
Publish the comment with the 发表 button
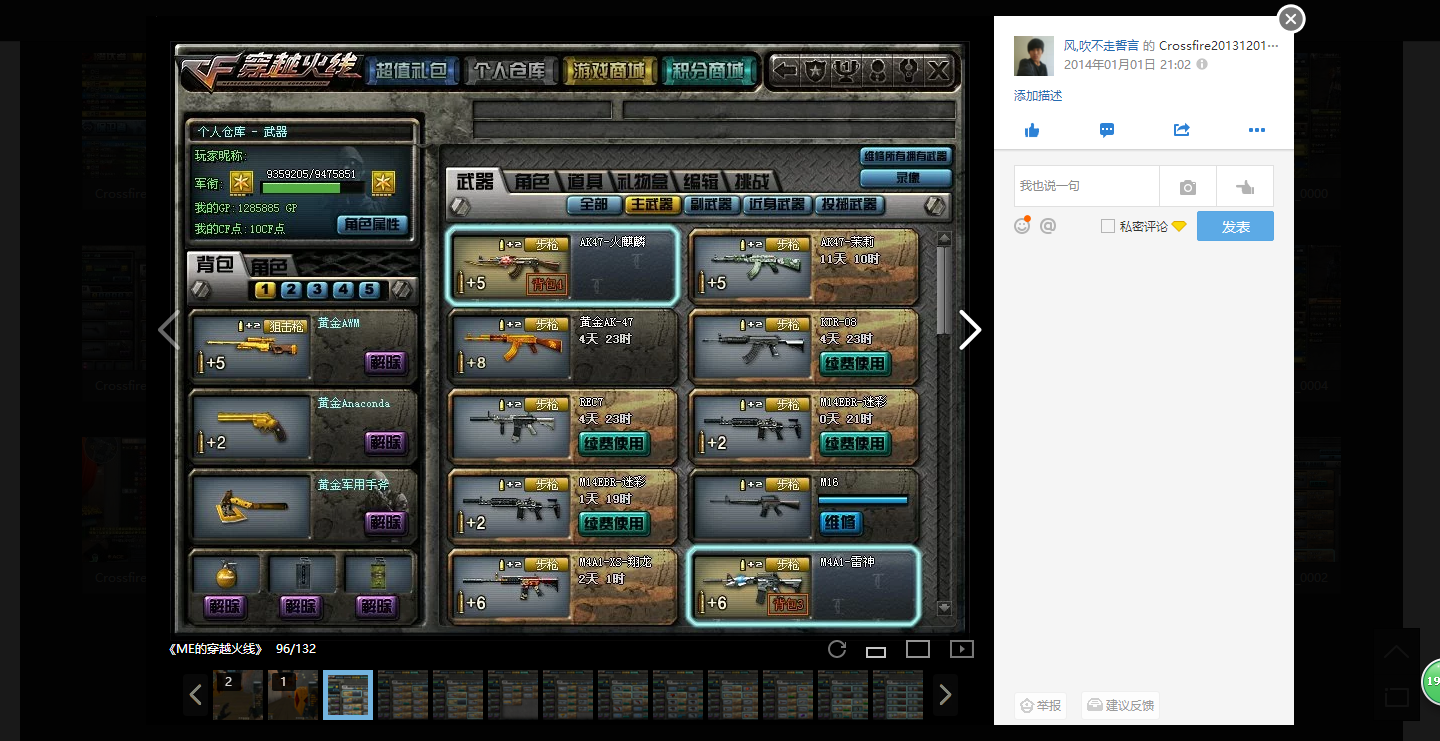pos(1235,226)
